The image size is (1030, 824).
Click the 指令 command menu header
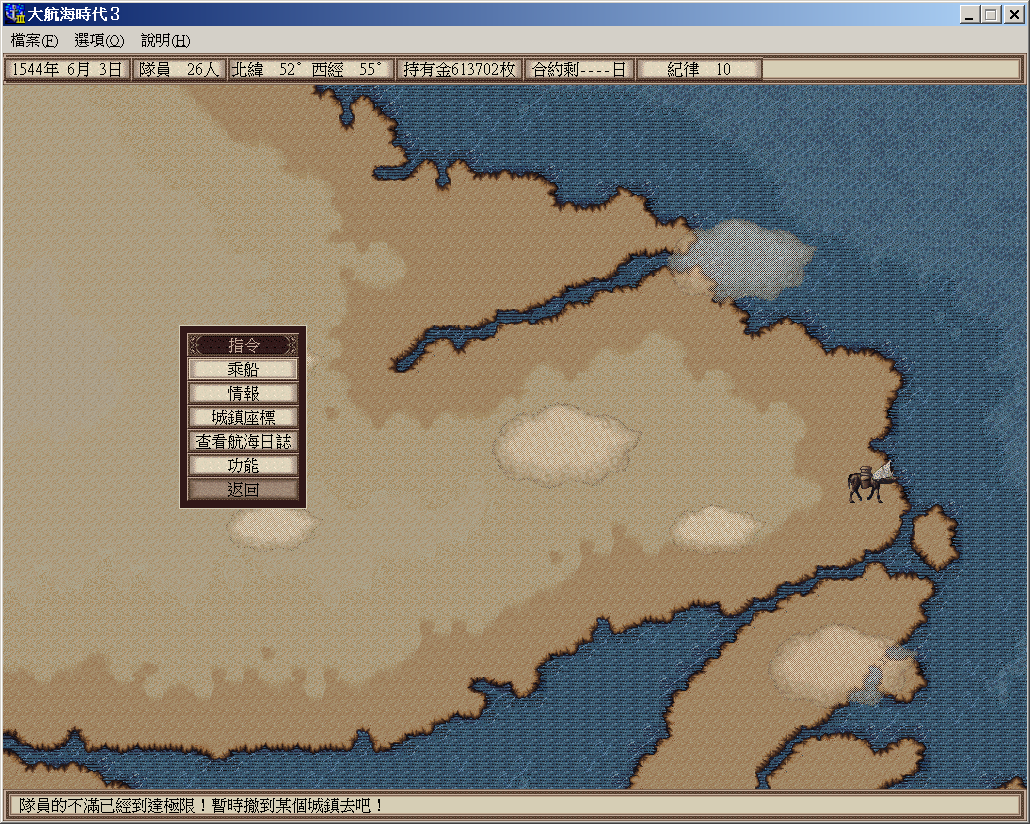(243, 345)
